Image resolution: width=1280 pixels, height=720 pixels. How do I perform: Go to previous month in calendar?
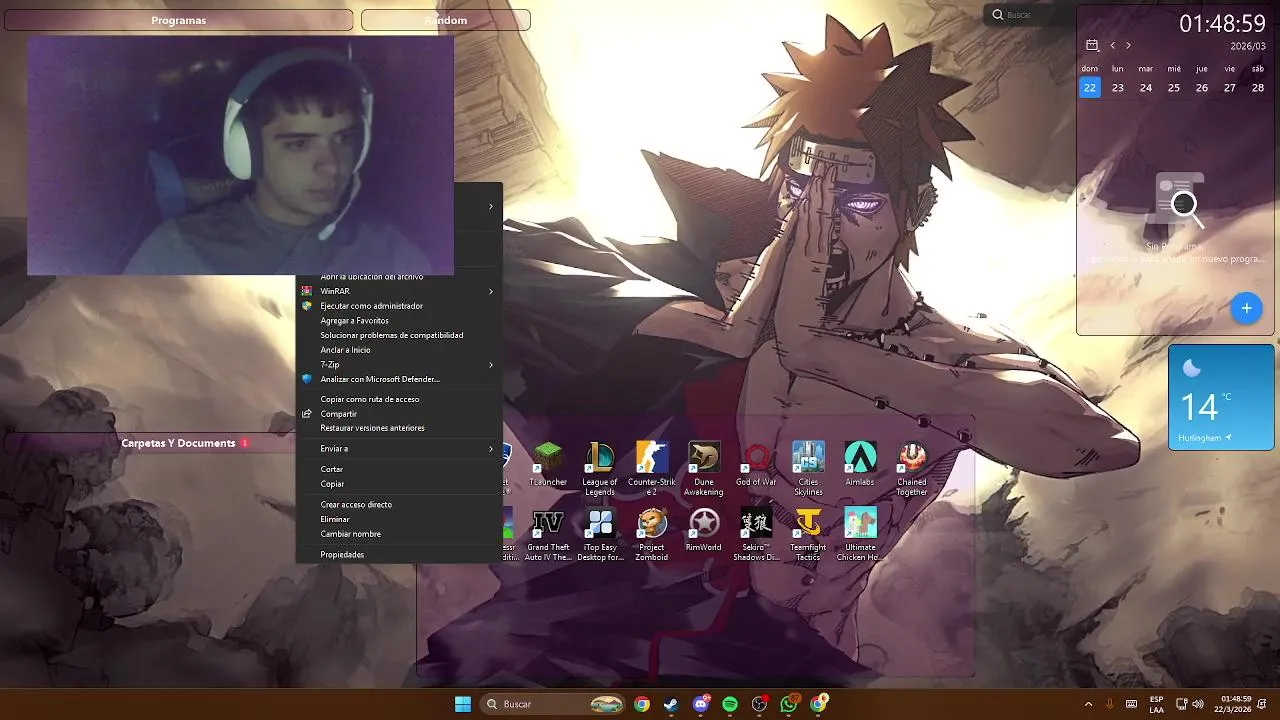click(x=1112, y=46)
